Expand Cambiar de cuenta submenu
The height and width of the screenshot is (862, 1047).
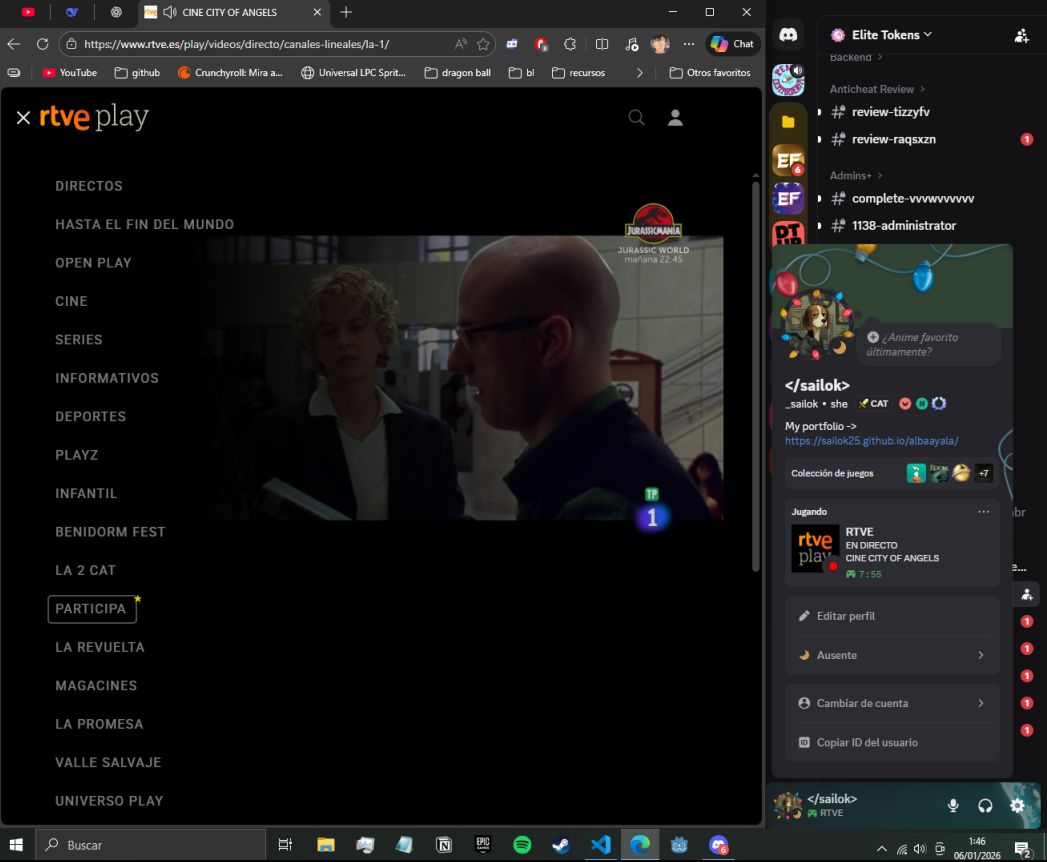(892, 703)
